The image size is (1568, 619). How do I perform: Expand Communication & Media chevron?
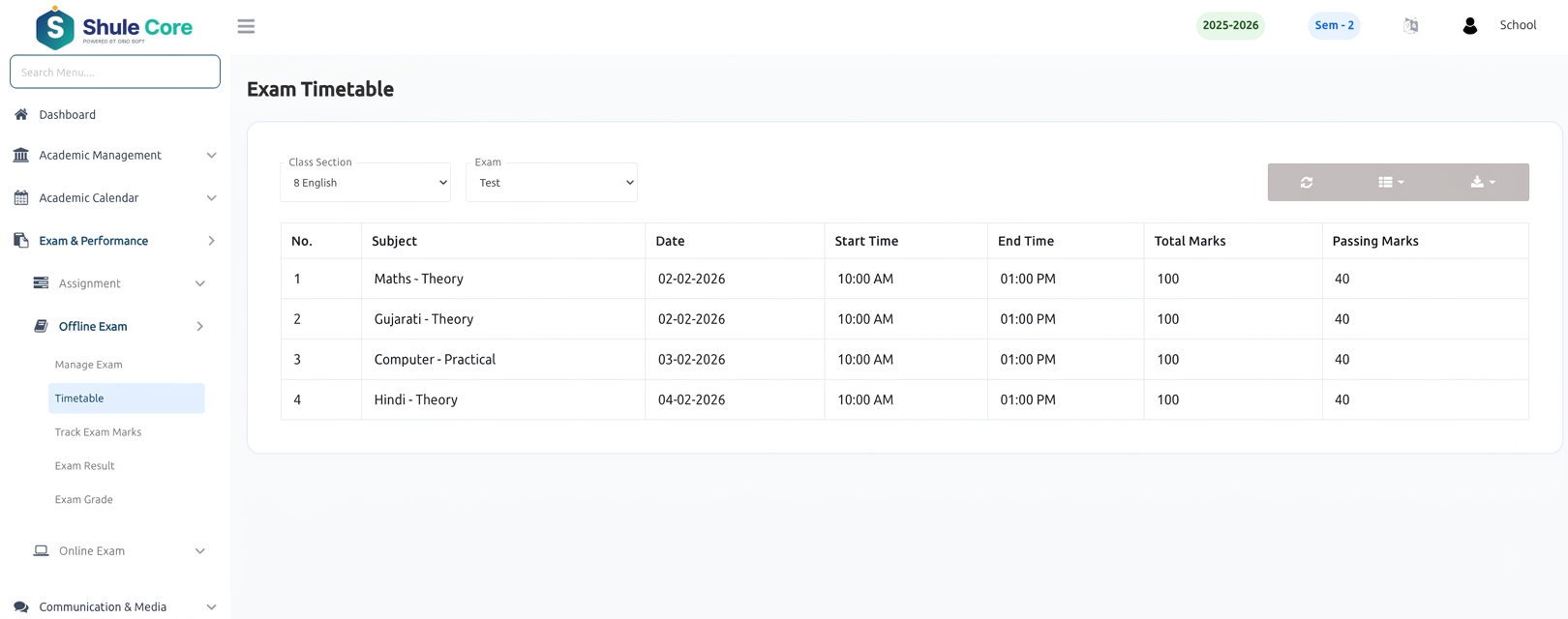pos(211,607)
